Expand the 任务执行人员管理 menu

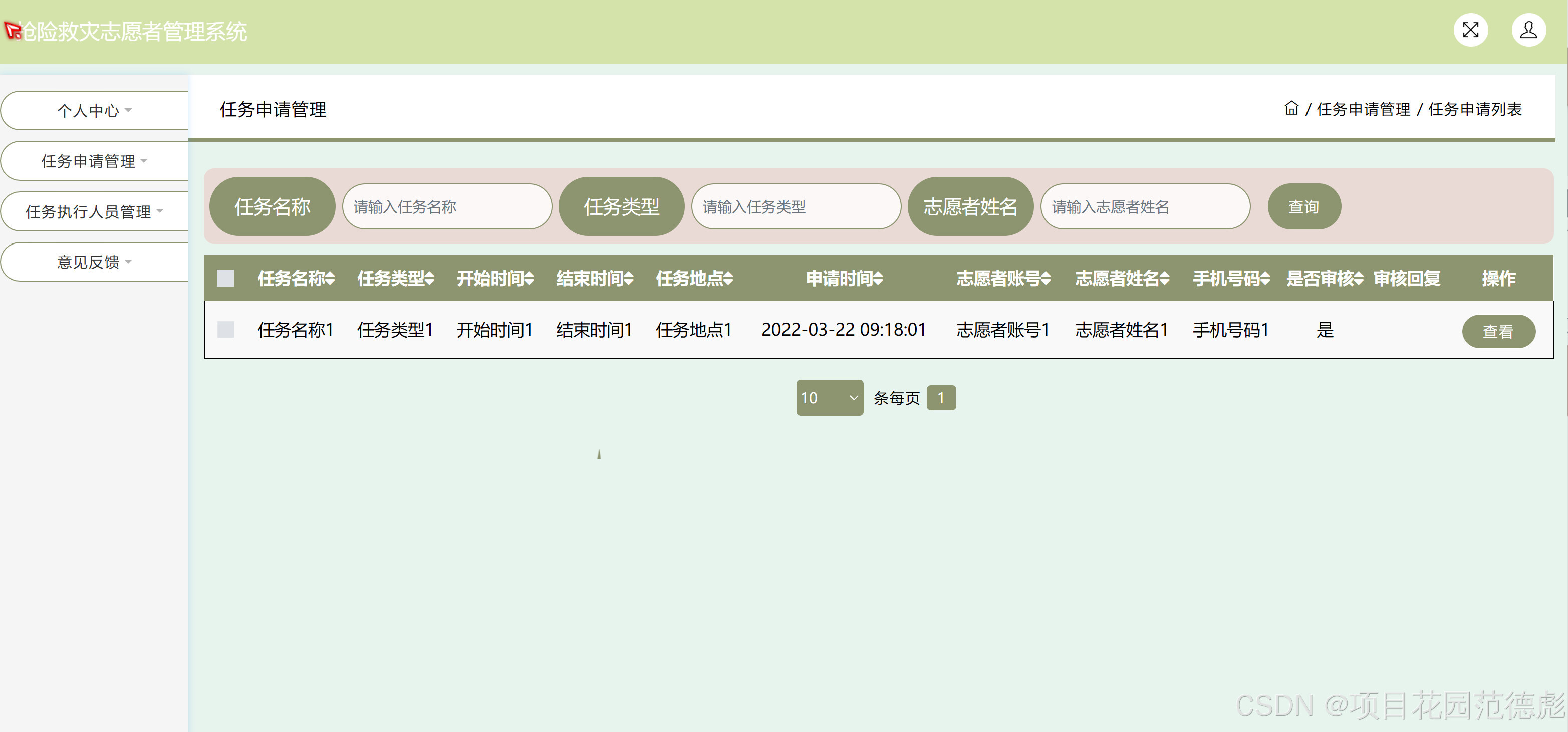[94, 211]
